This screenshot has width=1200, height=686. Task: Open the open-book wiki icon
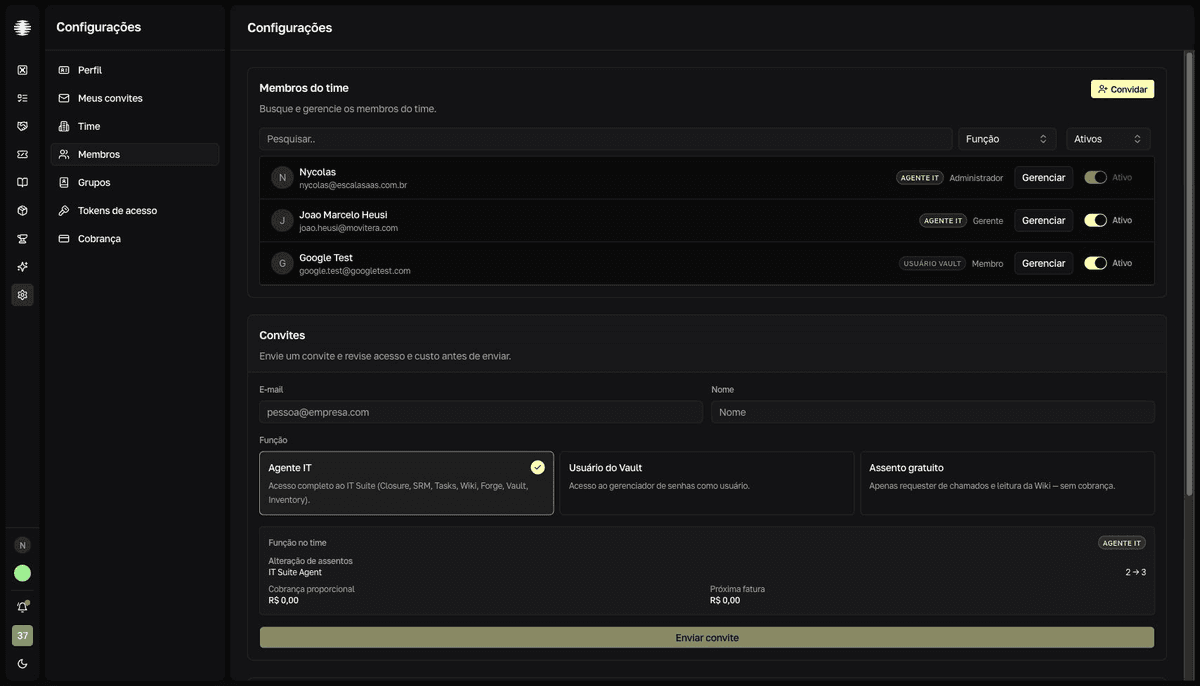click(x=22, y=182)
